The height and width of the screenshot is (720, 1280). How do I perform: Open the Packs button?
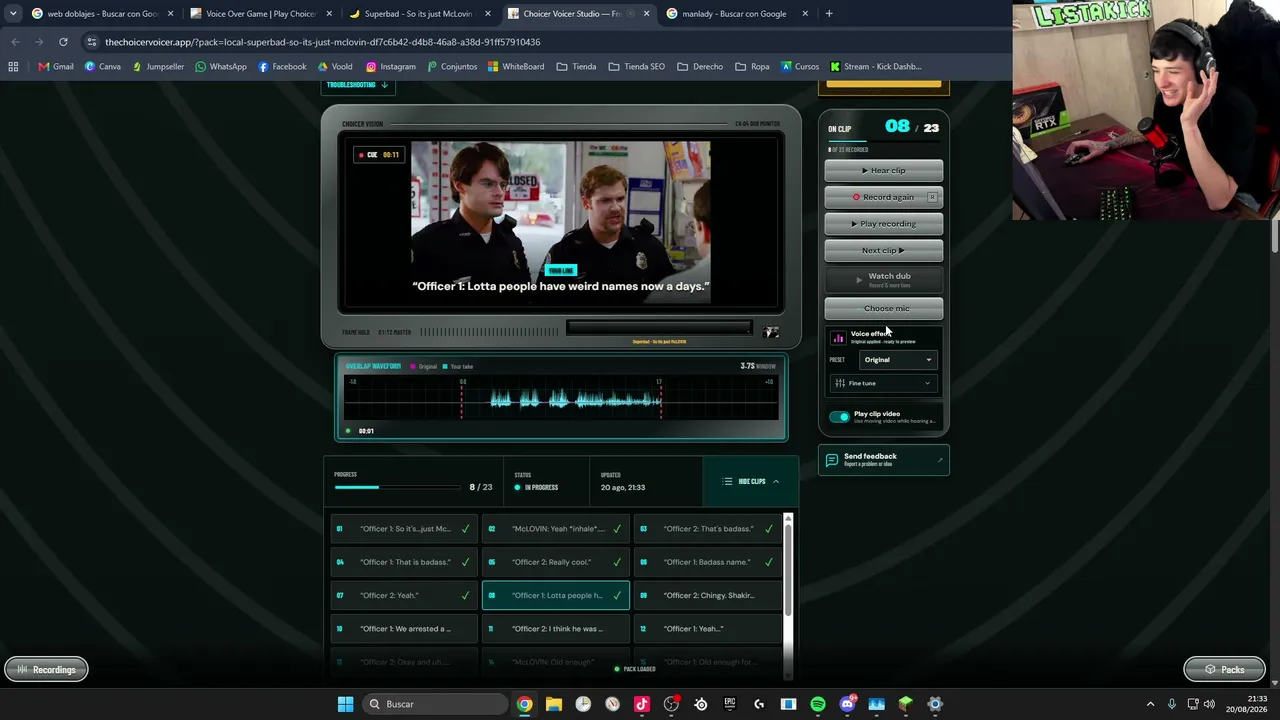(1225, 670)
